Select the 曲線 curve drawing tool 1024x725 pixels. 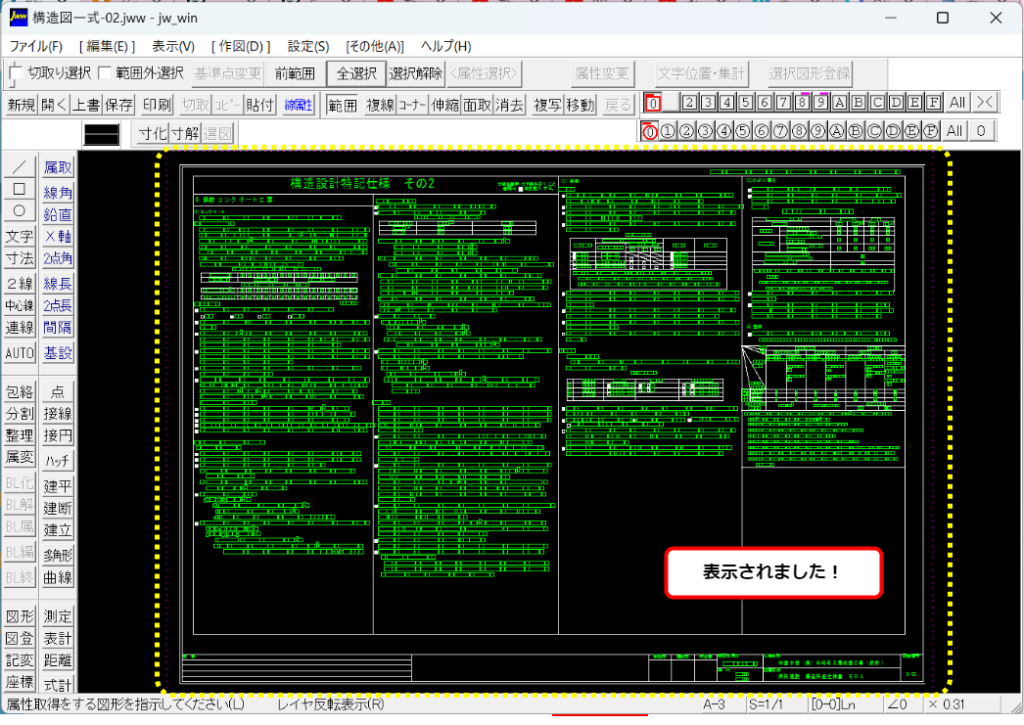[x=58, y=578]
